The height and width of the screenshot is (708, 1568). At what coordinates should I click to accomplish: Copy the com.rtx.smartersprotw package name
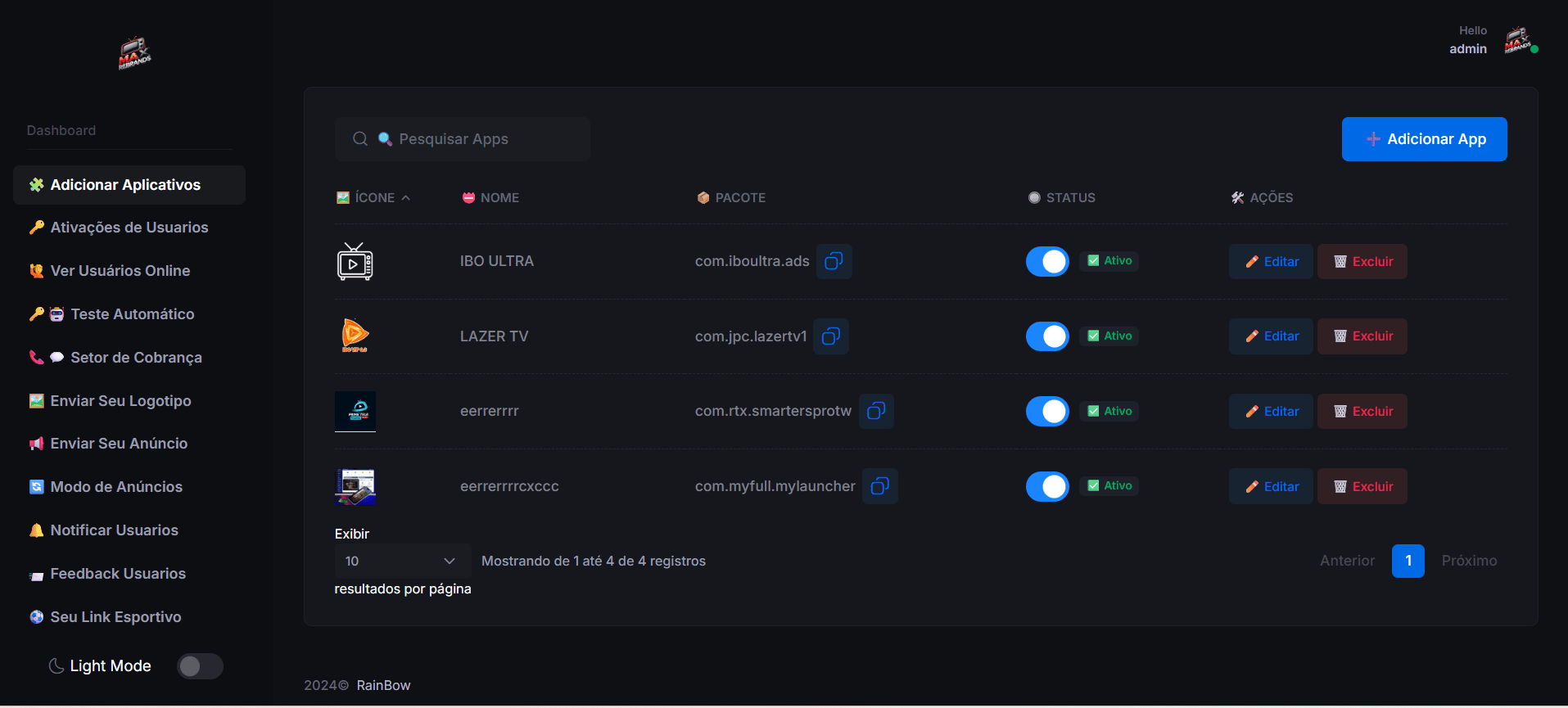875,411
